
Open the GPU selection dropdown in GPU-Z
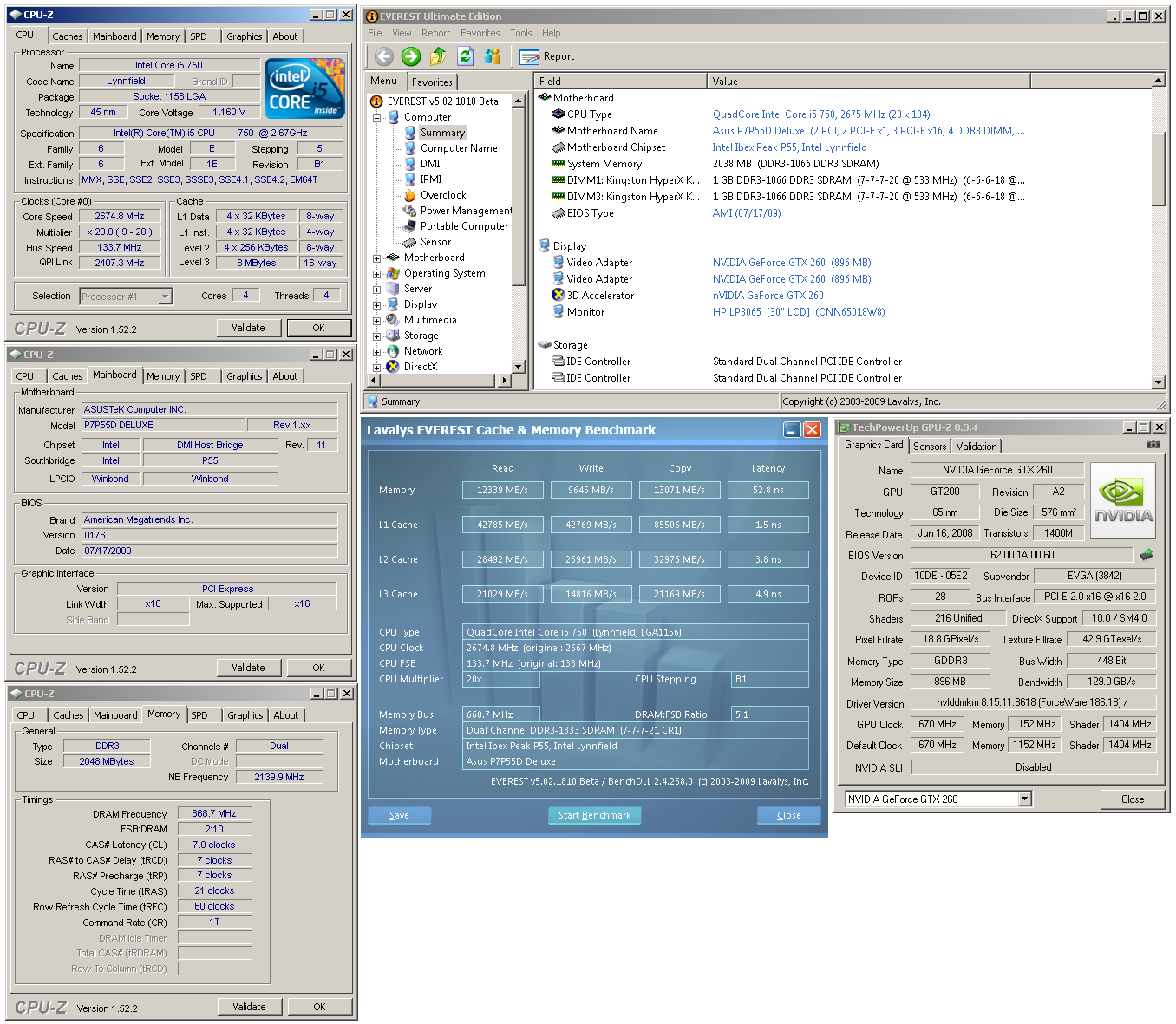[1025, 799]
